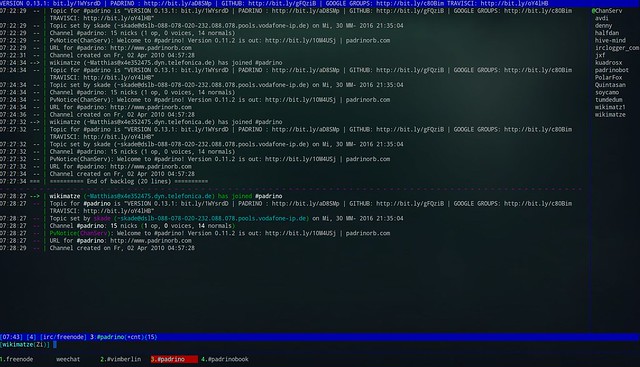Switch to the 2.#vimberlin buffer
This screenshot has height=367, width=640.
point(120,359)
